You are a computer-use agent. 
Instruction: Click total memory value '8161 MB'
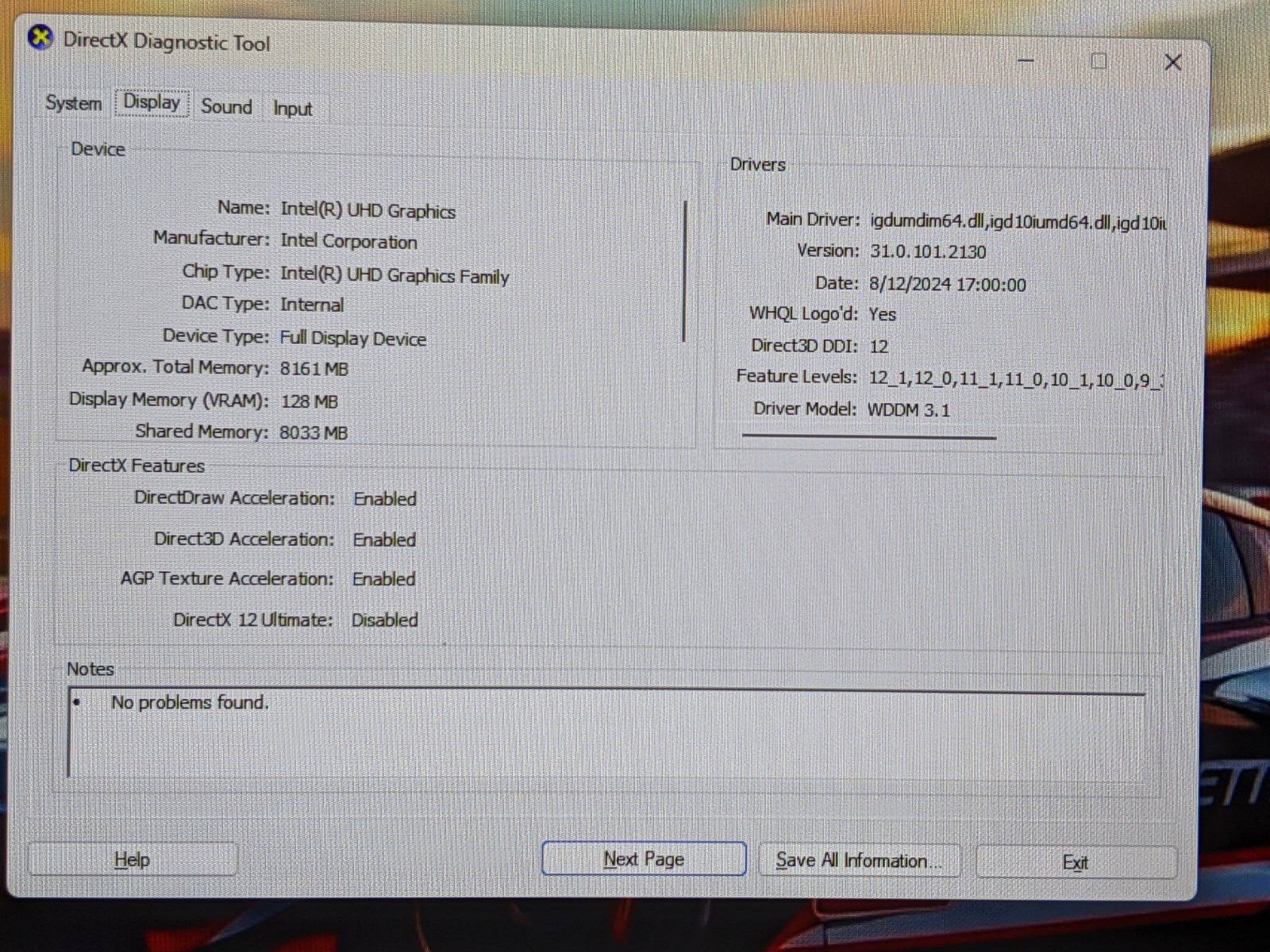point(314,369)
